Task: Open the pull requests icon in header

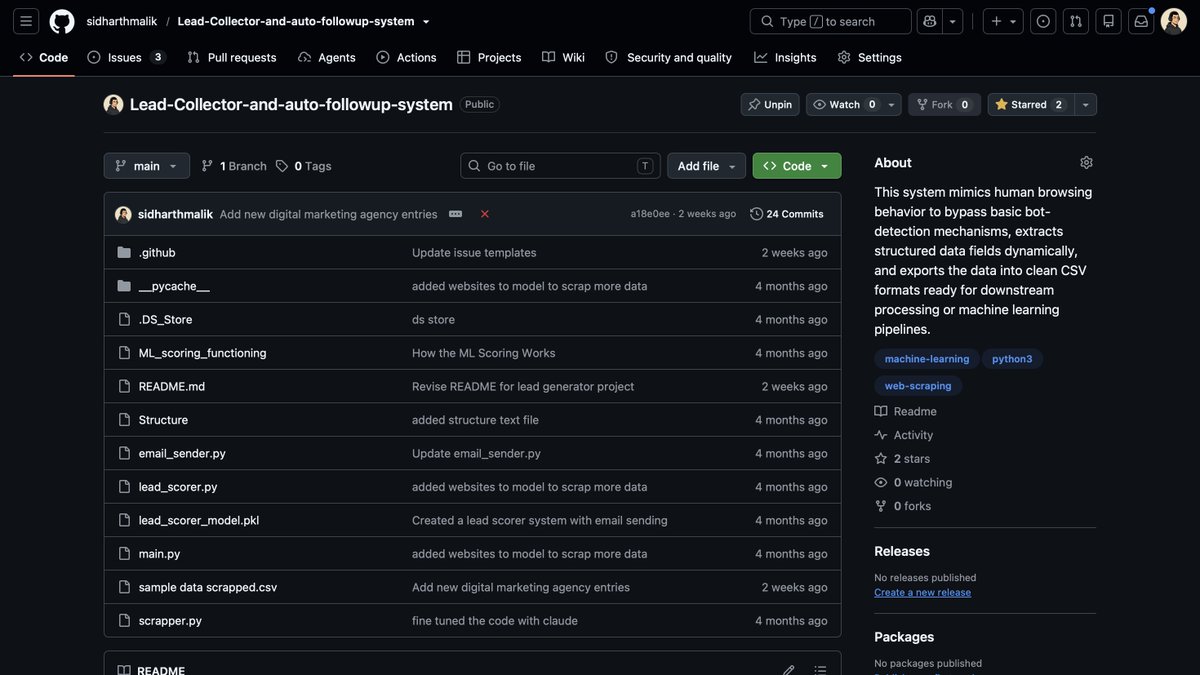Action: 1076,21
